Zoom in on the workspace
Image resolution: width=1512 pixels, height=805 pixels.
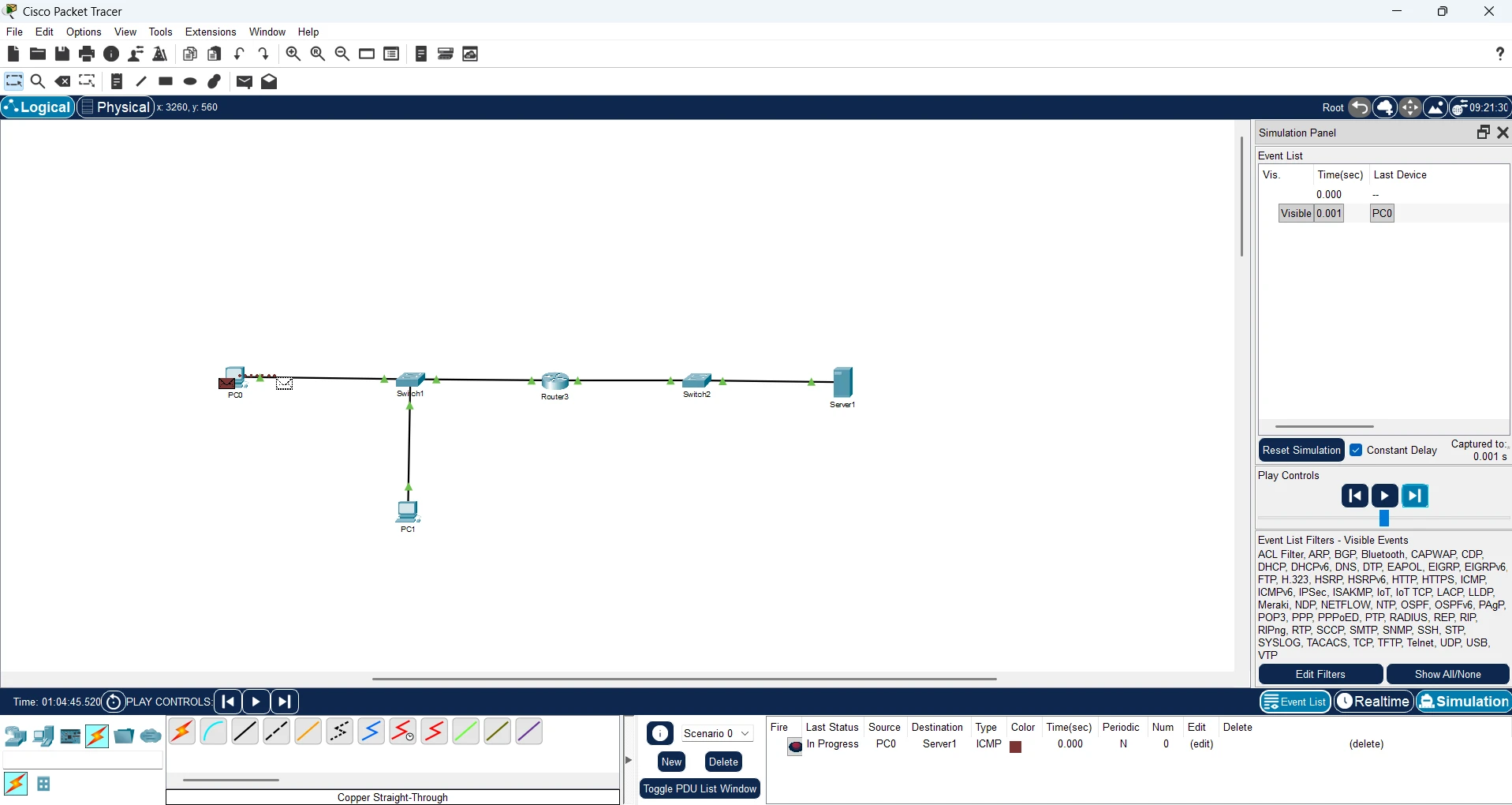pyautogui.click(x=293, y=54)
